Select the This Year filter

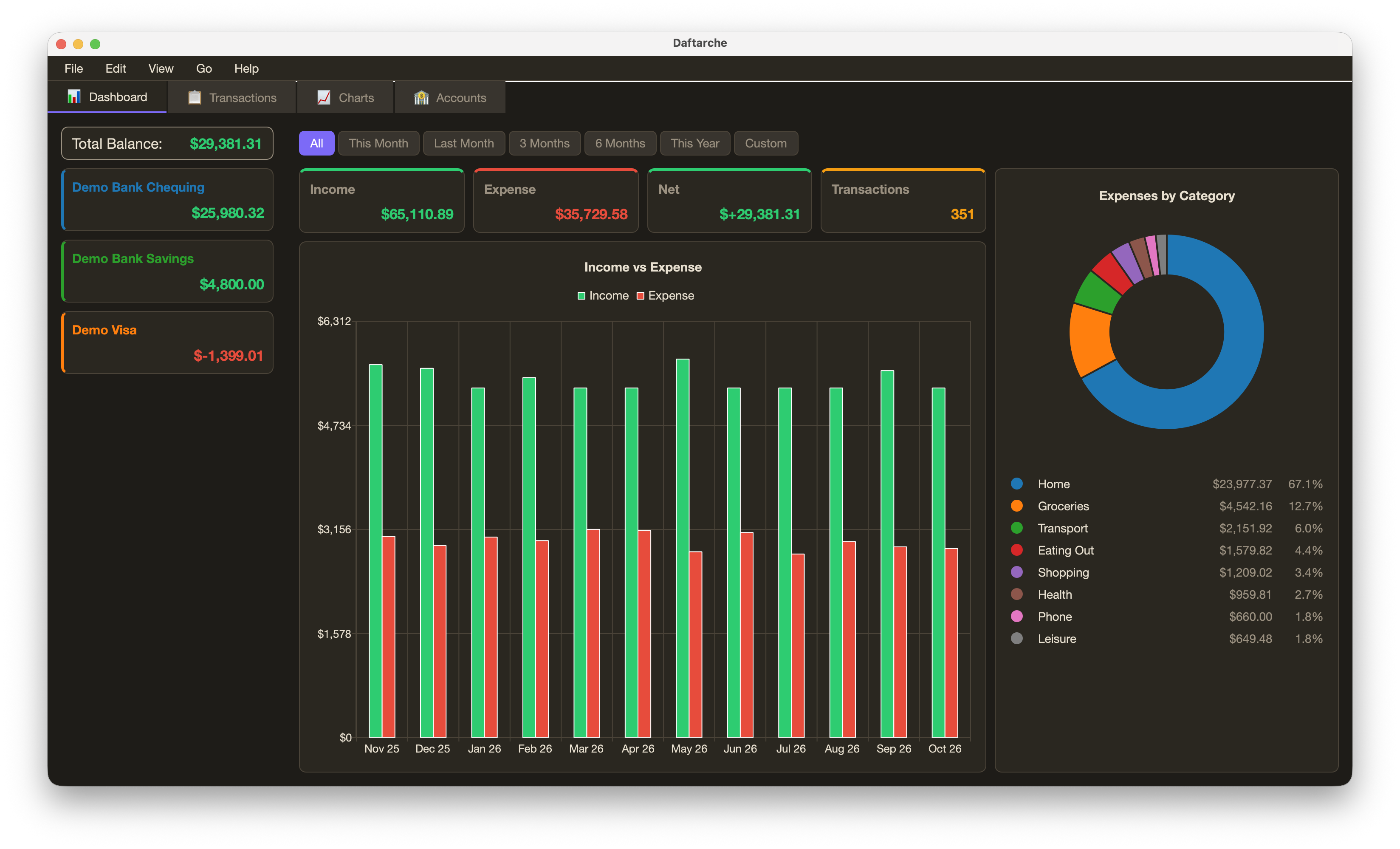click(x=695, y=143)
